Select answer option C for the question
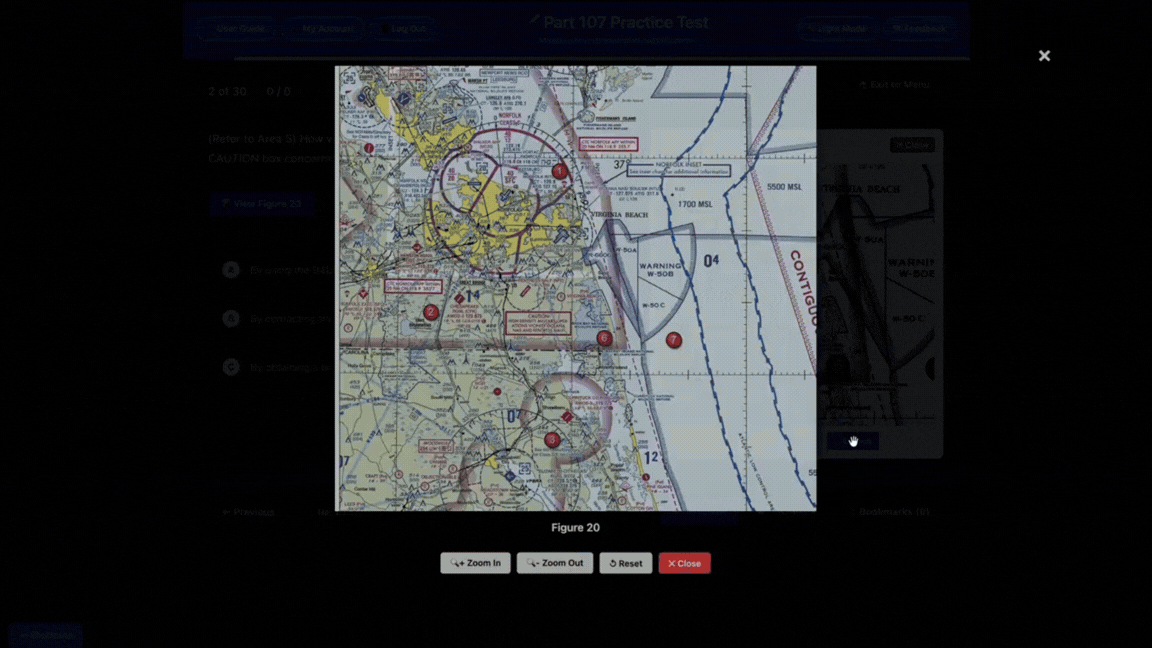The height and width of the screenshot is (648, 1152). pos(230,367)
